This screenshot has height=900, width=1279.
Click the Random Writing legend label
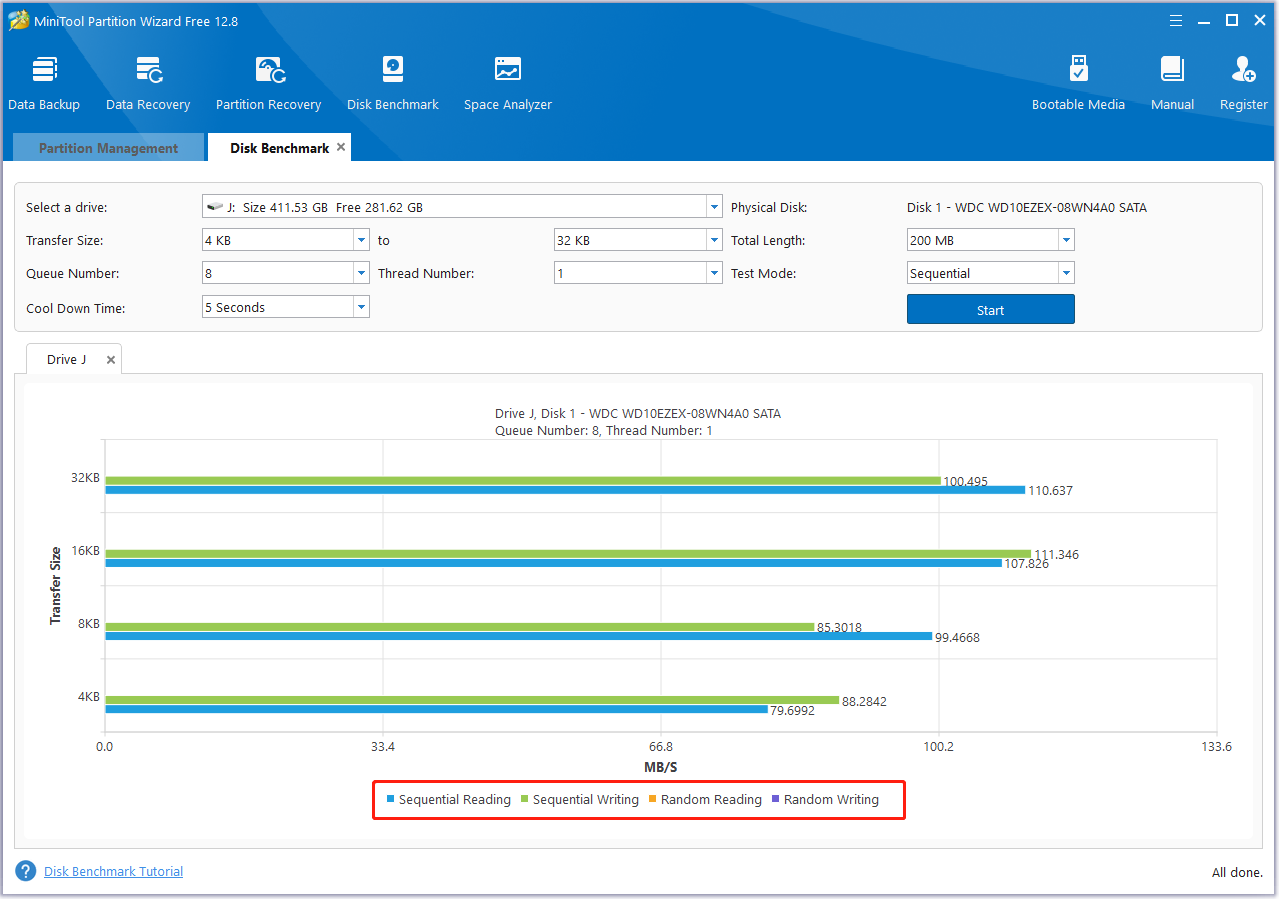(831, 799)
